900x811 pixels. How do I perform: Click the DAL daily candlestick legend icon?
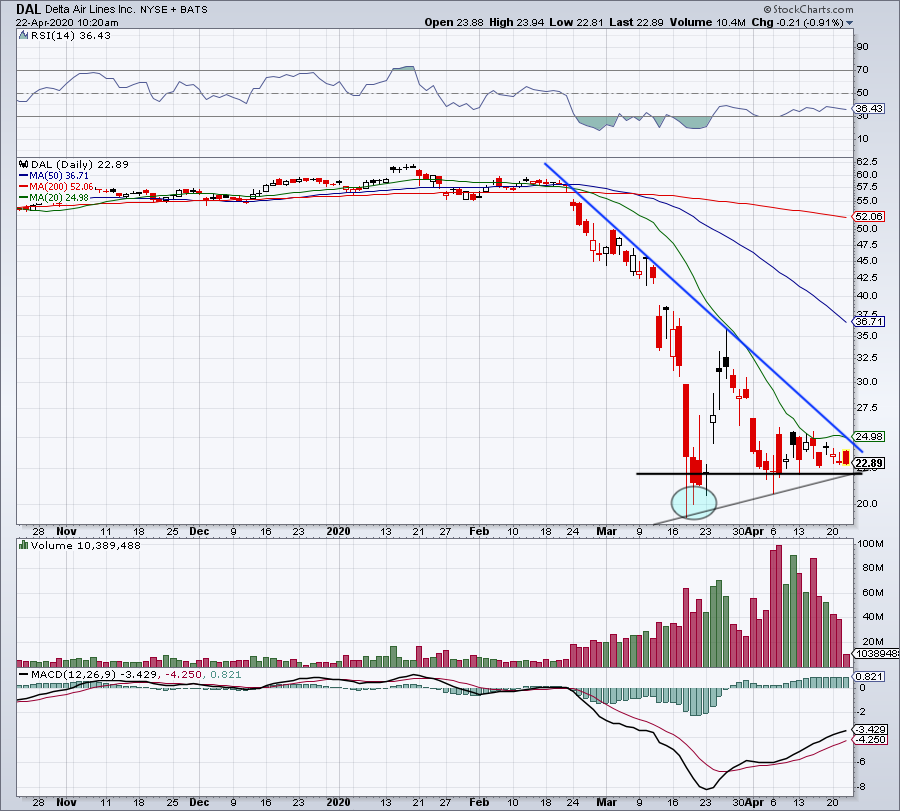click(x=24, y=164)
